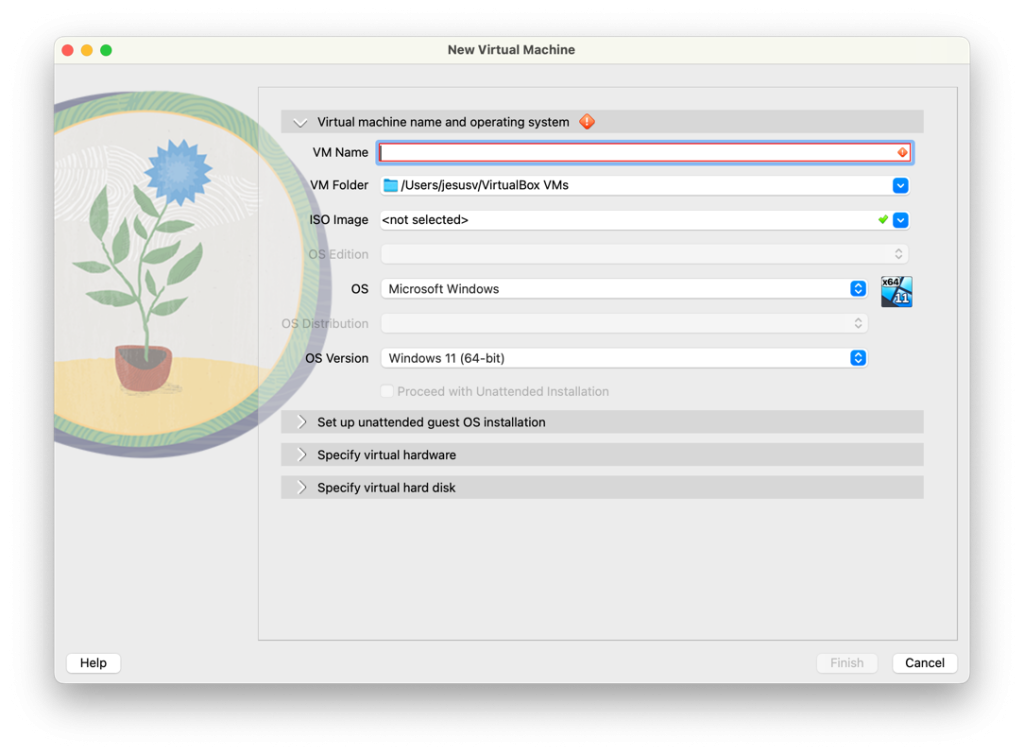Open the VM Folder dropdown arrow

pyautogui.click(x=900, y=185)
